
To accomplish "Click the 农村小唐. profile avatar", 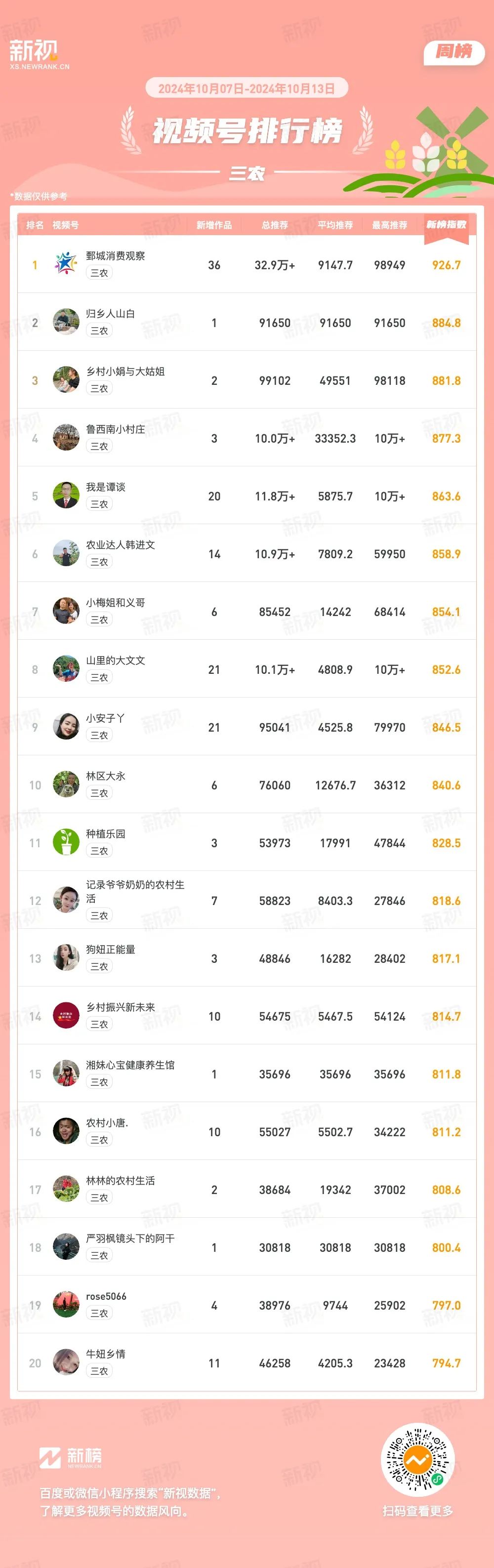I will 66,1131.
